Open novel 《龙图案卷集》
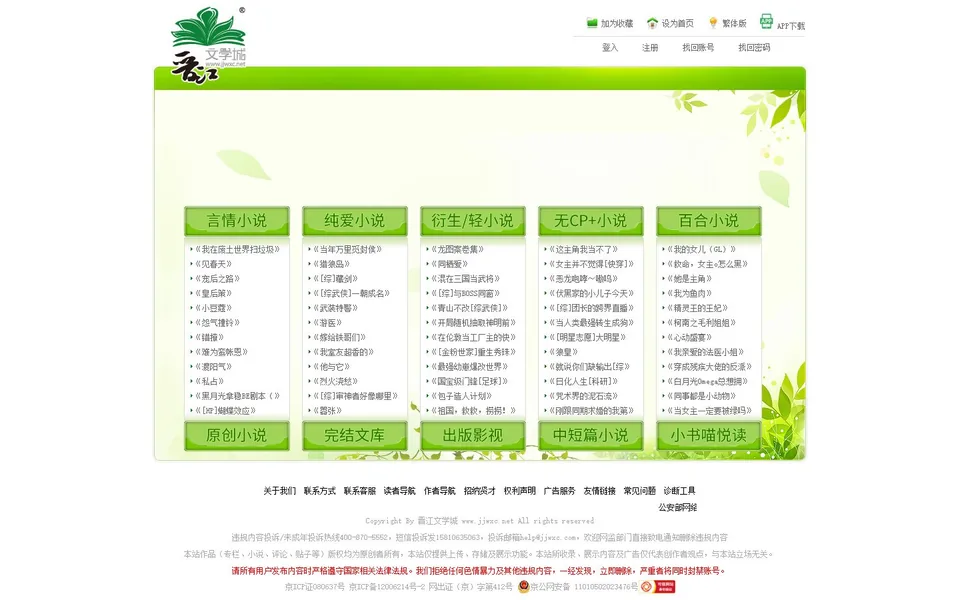This screenshot has width=960, height=600. click(x=457, y=249)
